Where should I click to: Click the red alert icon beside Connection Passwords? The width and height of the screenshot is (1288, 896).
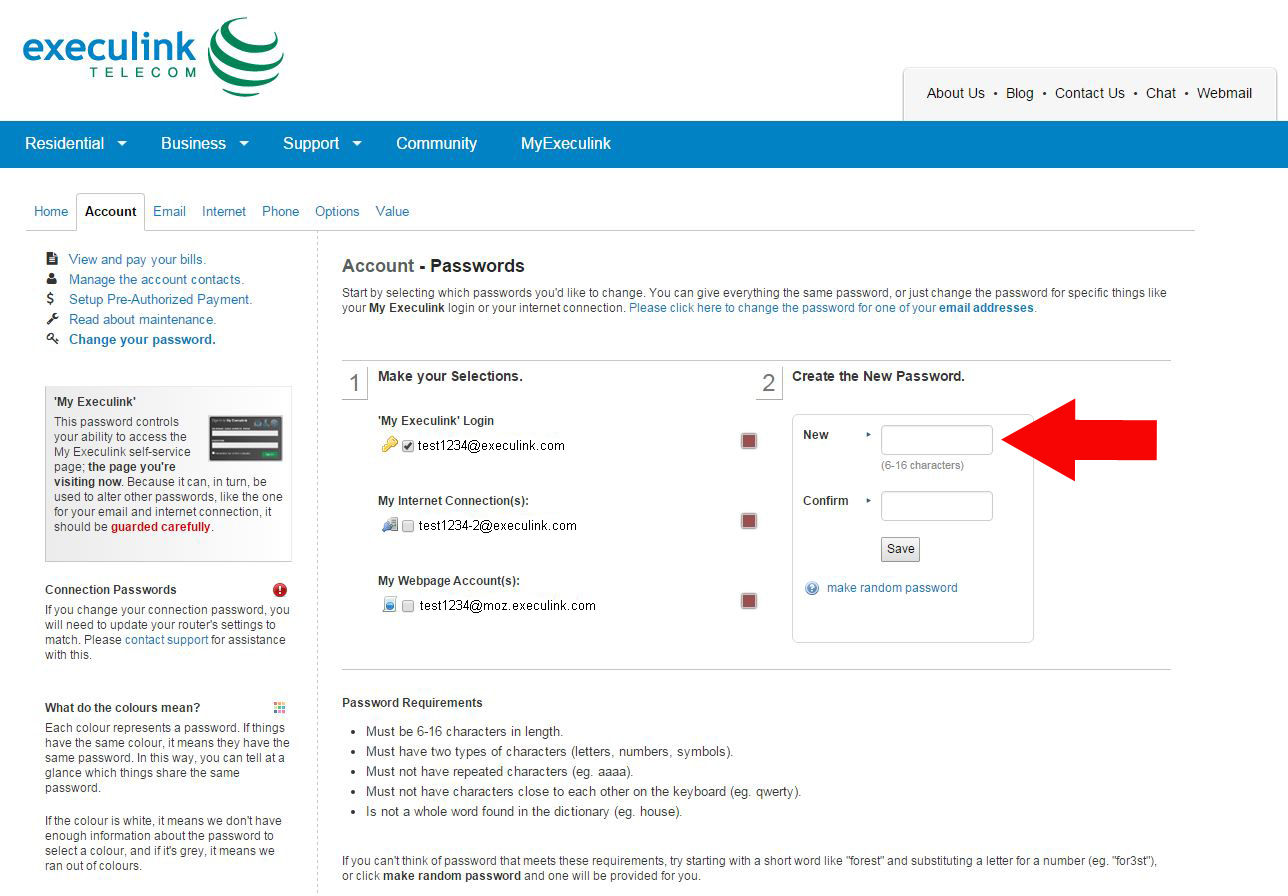pos(280,590)
